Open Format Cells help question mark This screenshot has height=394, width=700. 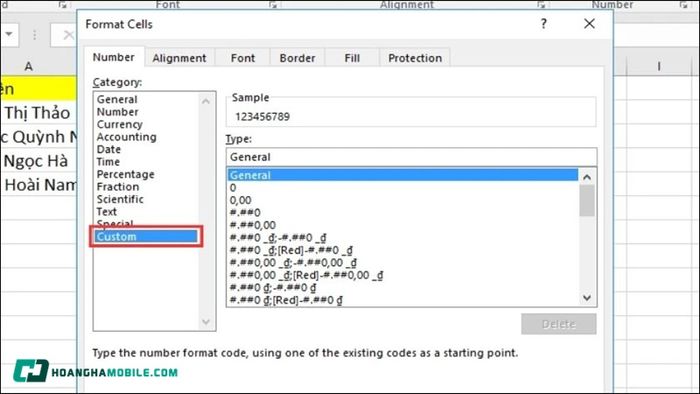click(543, 24)
